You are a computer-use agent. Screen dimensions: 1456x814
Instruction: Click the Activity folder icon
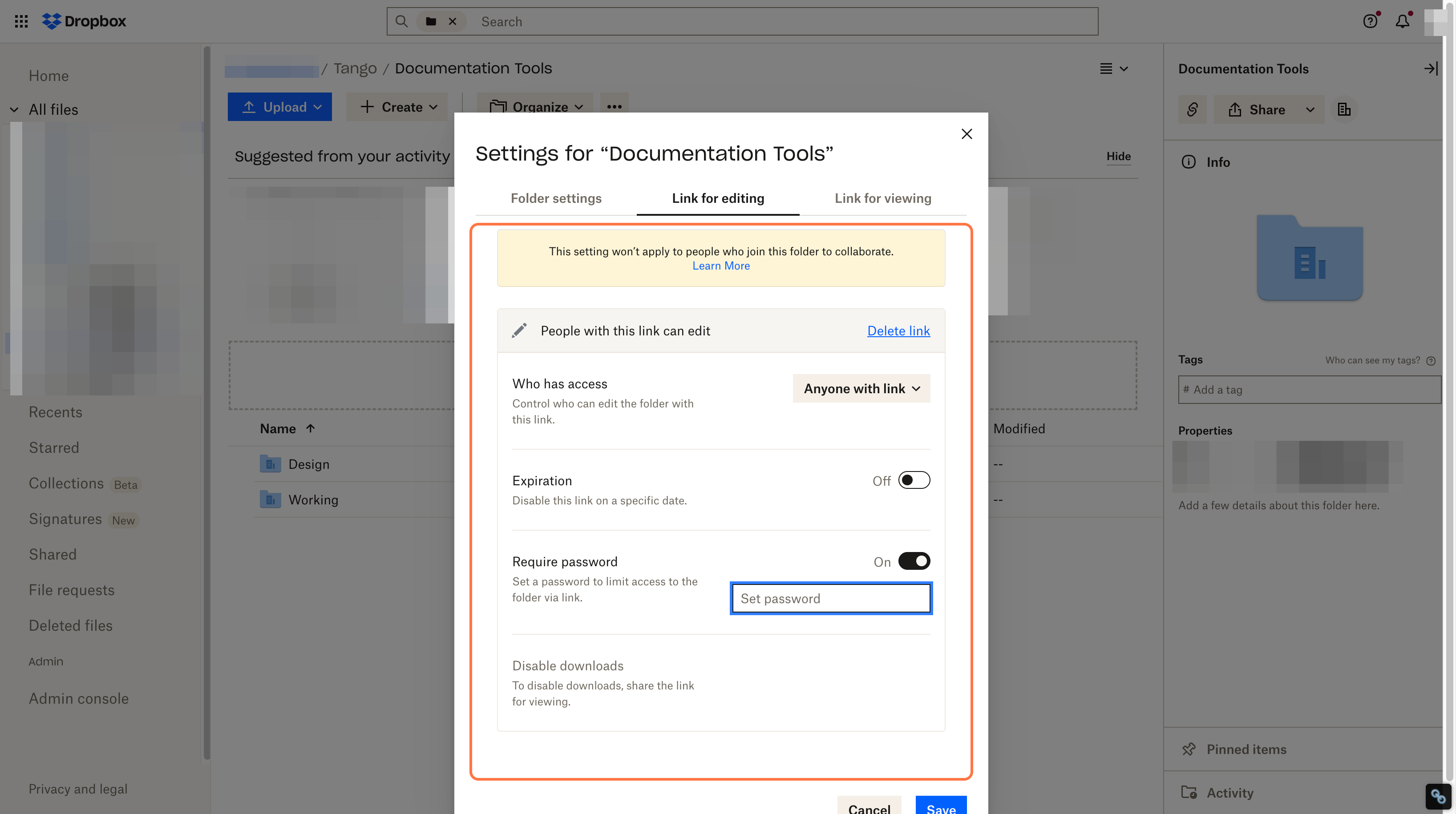[1189, 793]
